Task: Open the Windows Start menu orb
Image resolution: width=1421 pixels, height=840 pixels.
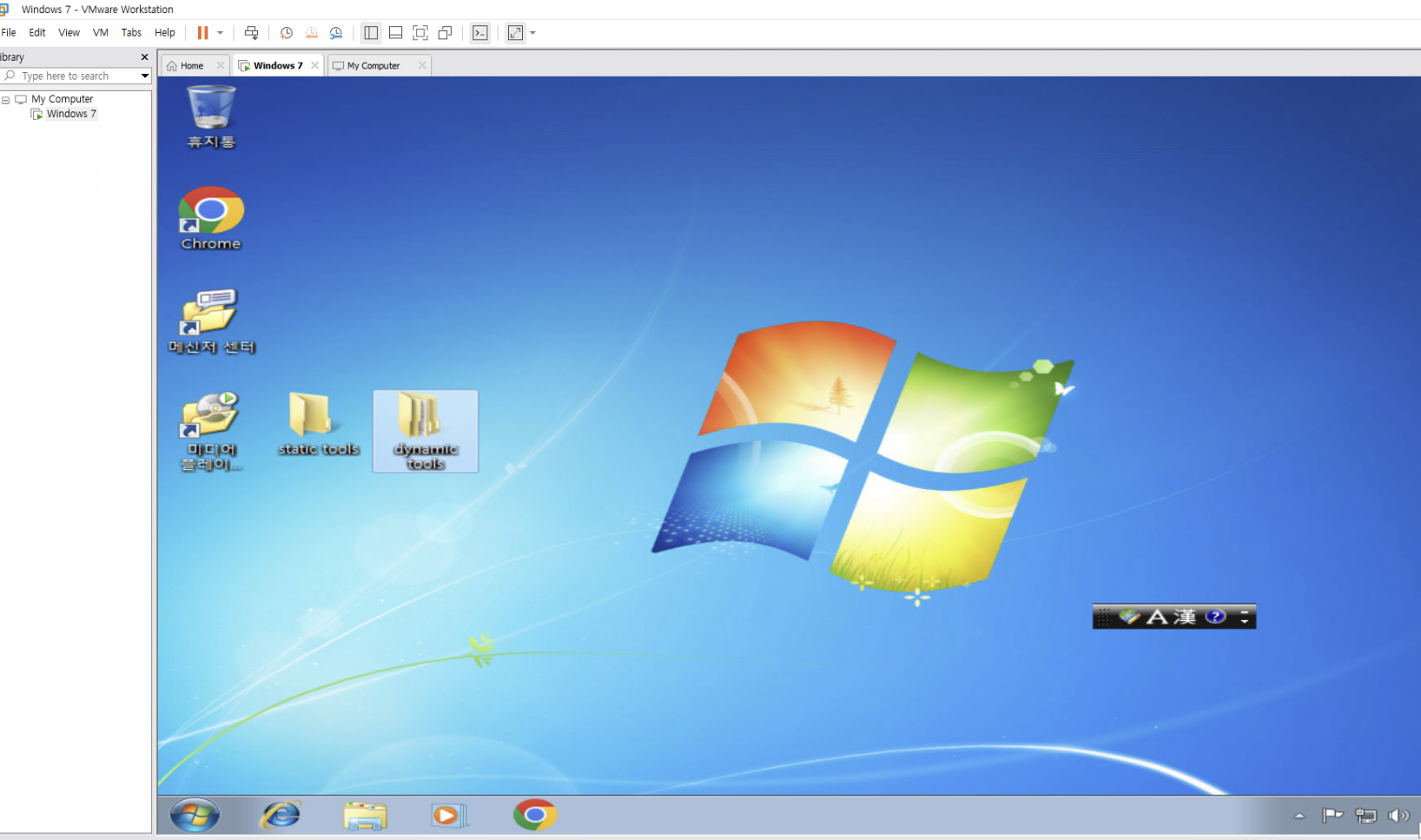Action: [x=195, y=816]
